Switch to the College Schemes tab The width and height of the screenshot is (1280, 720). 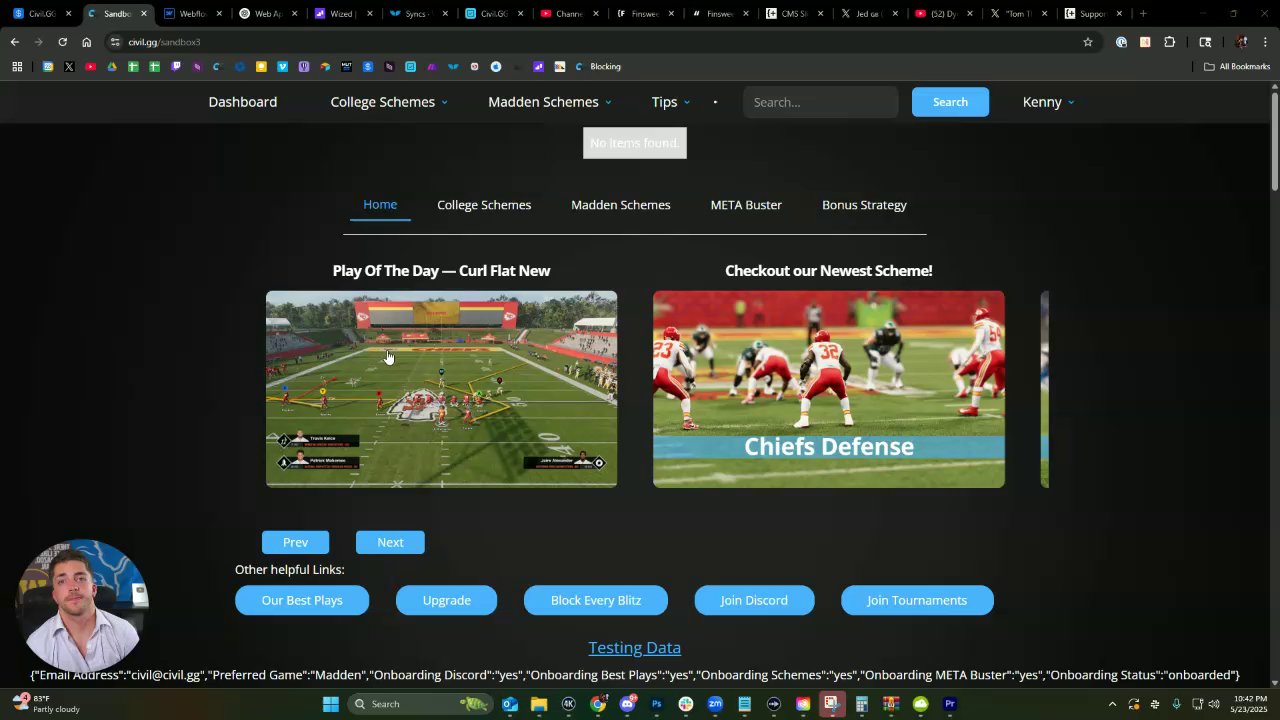484,205
